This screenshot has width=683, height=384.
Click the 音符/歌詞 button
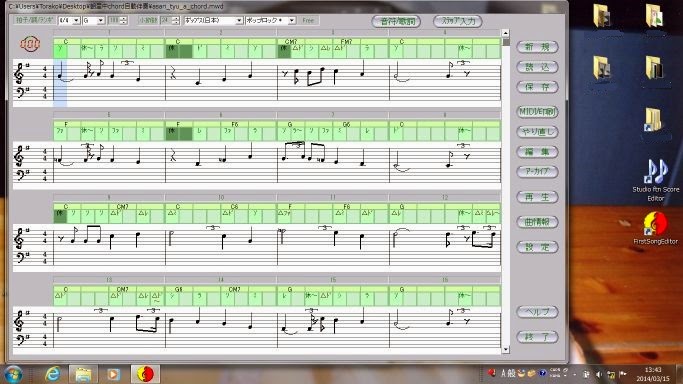click(x=396, y=21)
